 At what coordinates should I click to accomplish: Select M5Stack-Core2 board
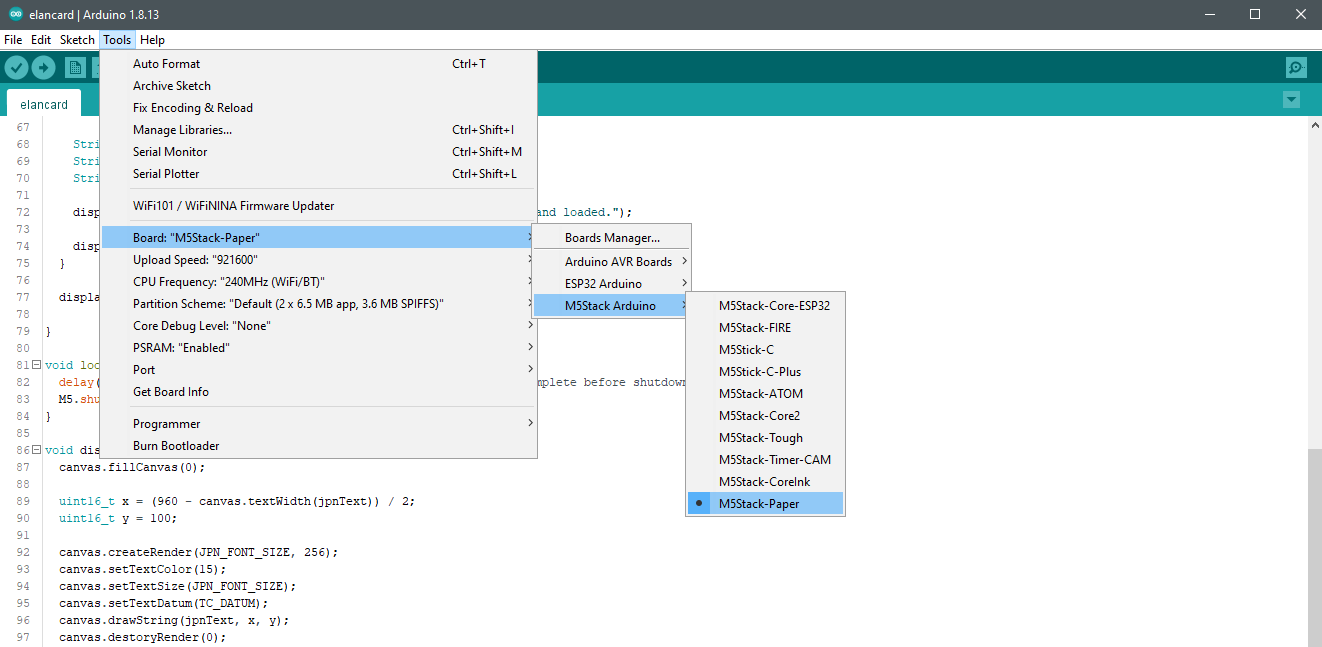(766, 416)
